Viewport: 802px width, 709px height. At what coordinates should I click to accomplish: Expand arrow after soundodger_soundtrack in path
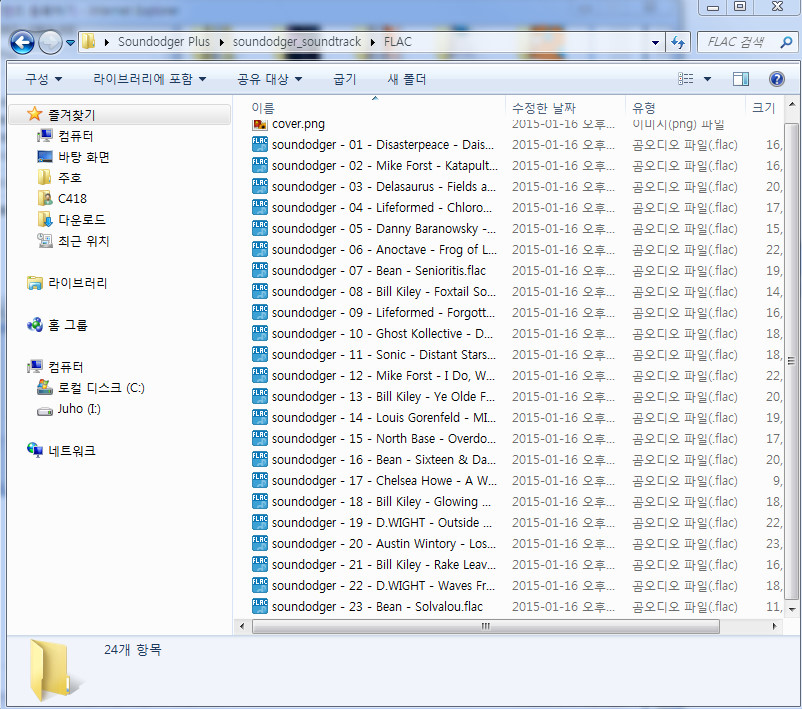373,42
